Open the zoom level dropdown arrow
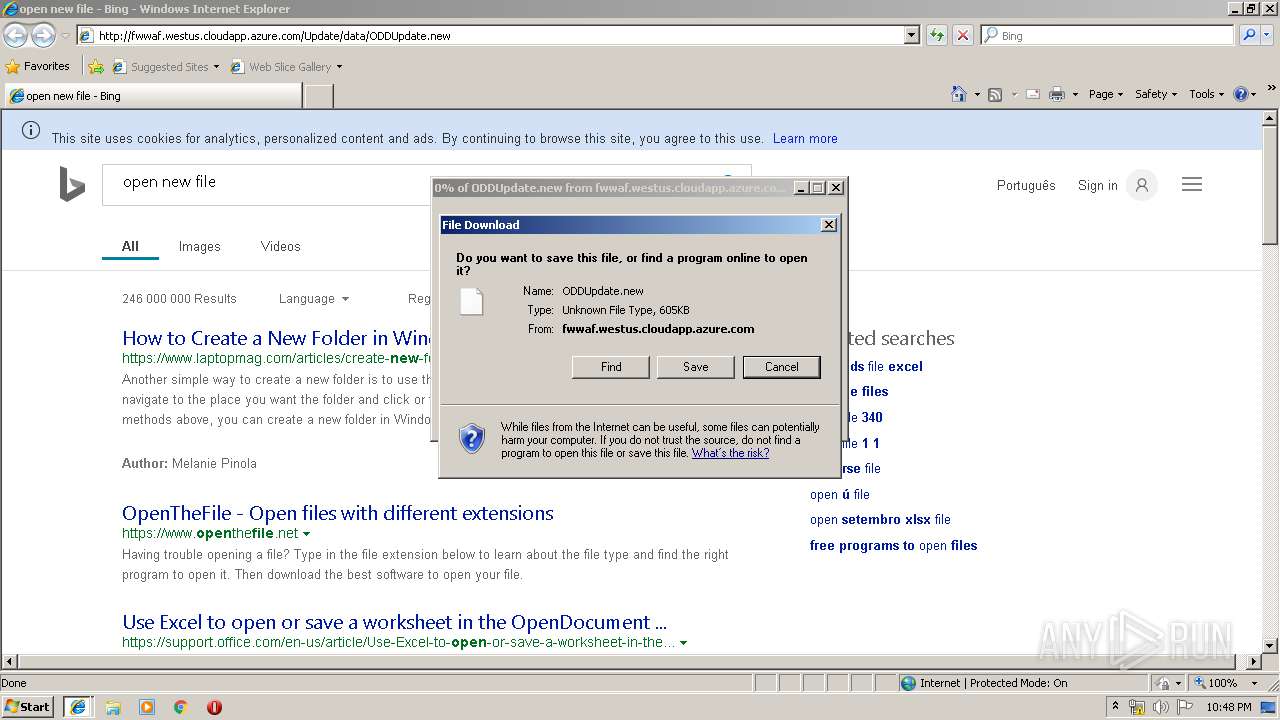This screenshot has width=1280, height=720. (1254, 683)
